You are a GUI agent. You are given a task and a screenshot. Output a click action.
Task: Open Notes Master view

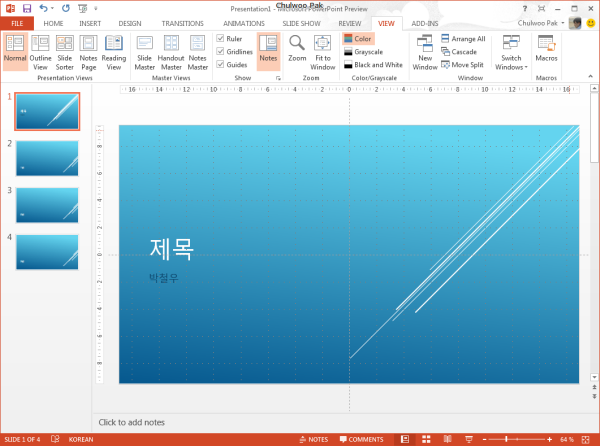(197, 52)
